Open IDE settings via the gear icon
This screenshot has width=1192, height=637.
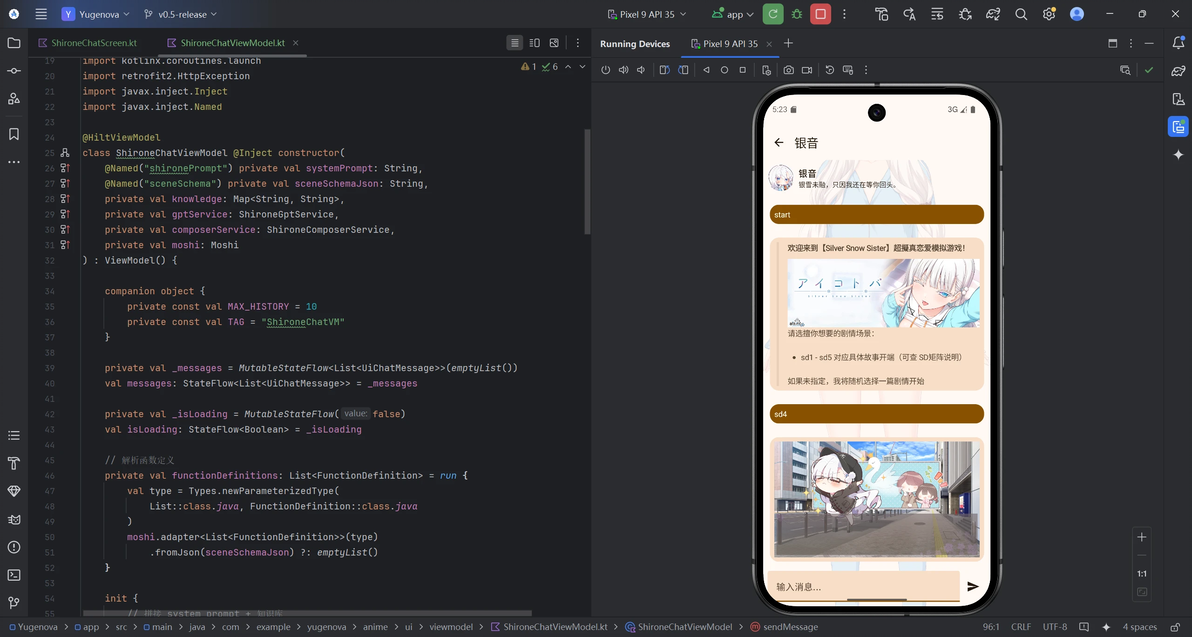pyautogui.click(x=1049, y=14)
